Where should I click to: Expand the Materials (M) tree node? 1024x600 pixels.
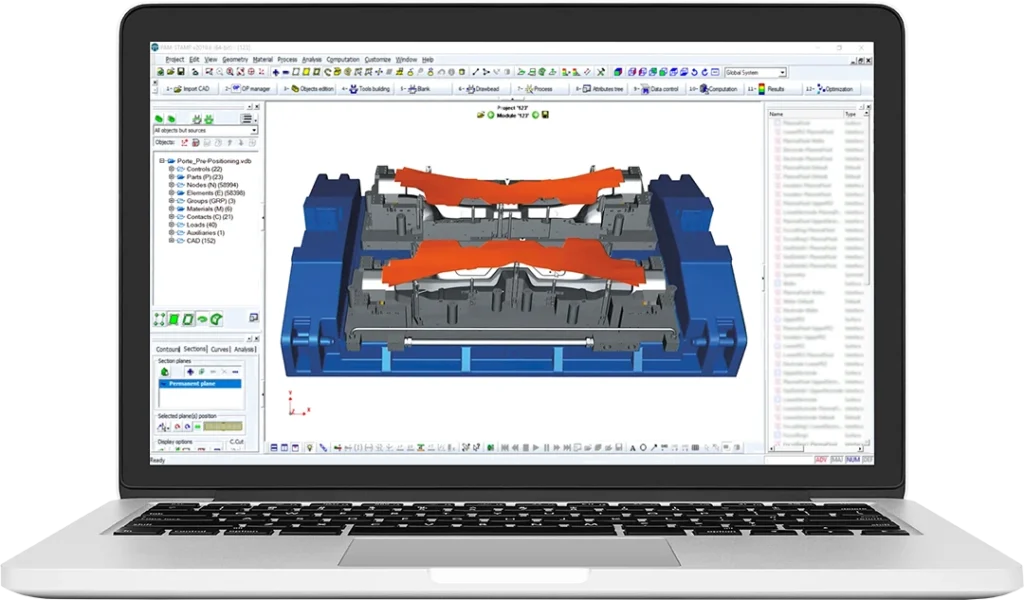(x=172, y=208)
